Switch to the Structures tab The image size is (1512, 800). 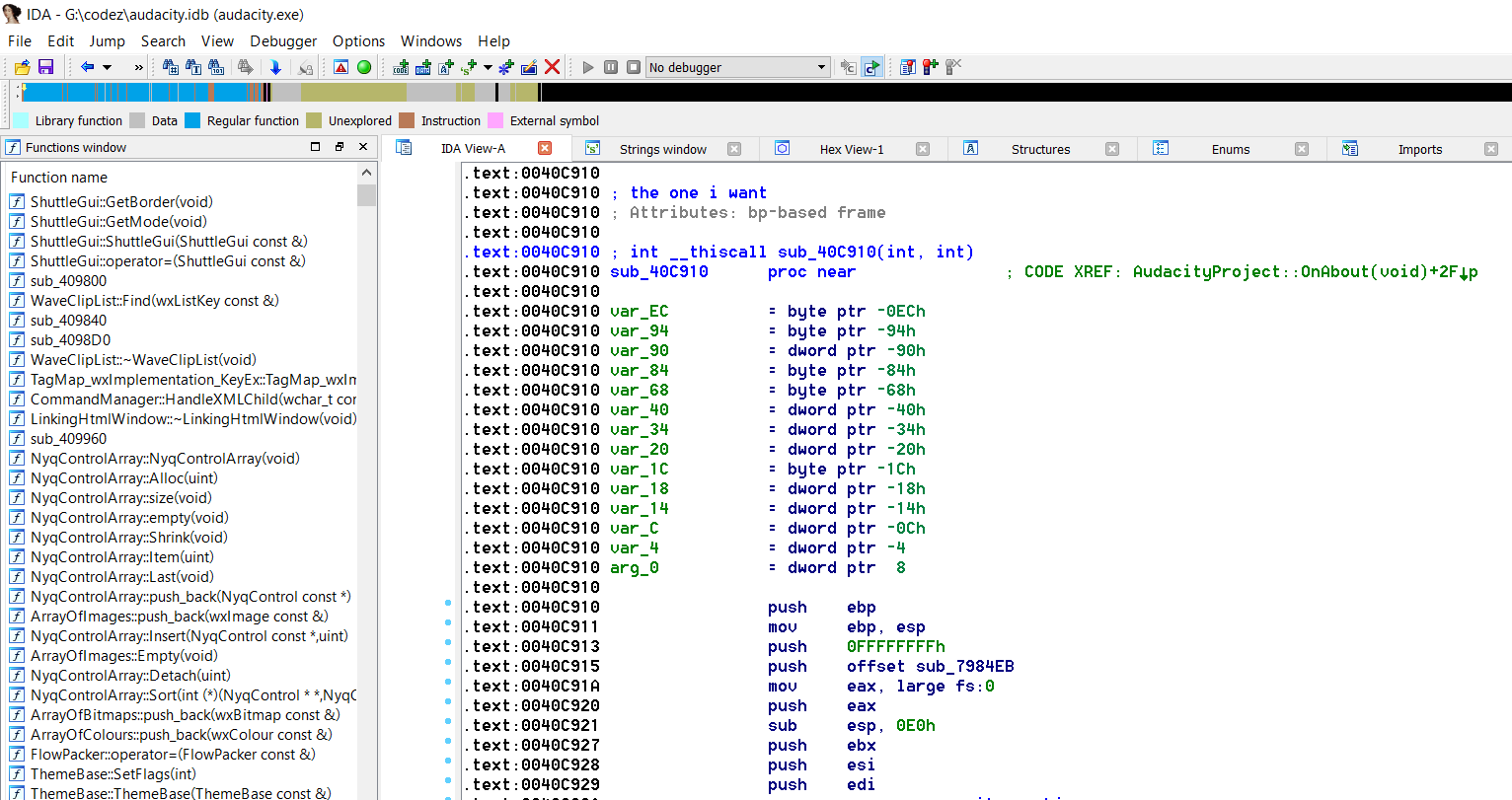pos(1041,149)
